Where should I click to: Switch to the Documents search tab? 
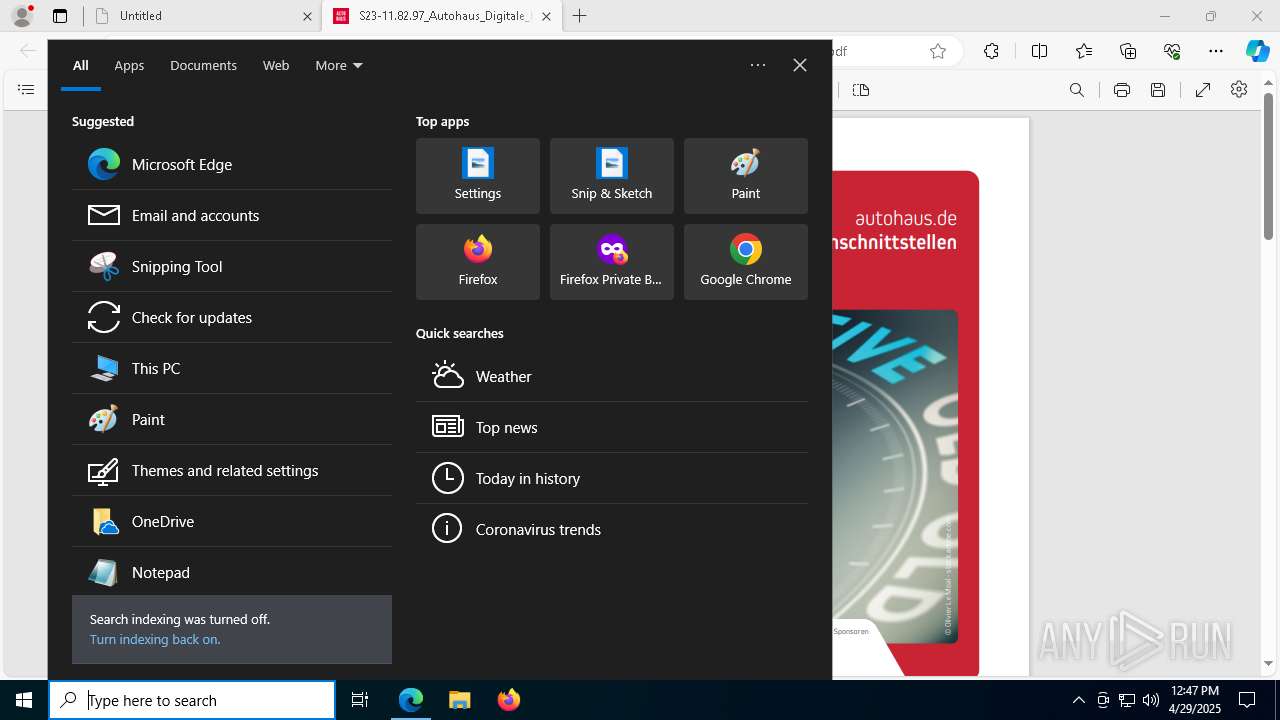click(203, 65)
